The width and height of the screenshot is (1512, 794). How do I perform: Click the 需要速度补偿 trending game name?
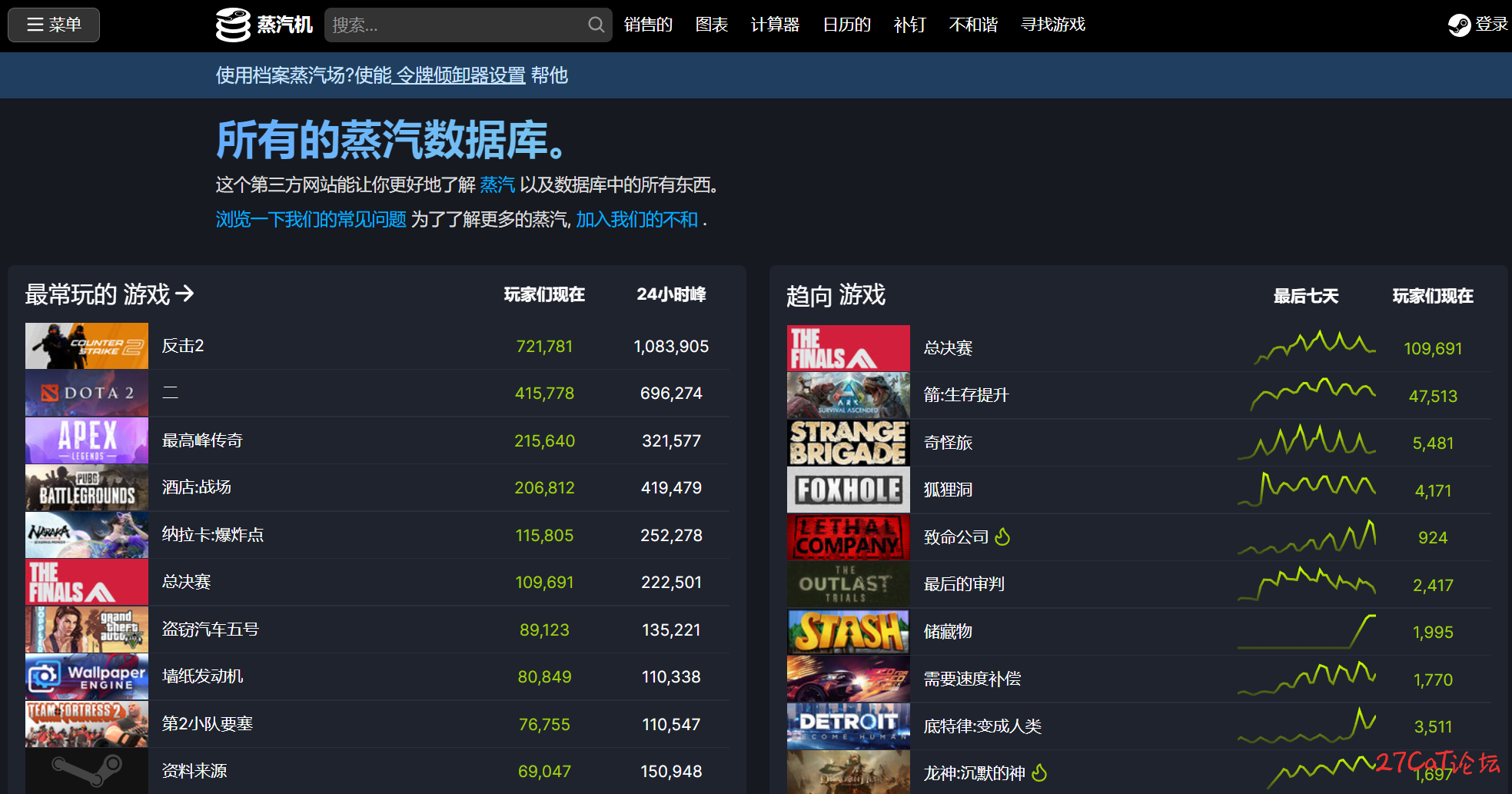pyautogui.click(x=972, y=679)
